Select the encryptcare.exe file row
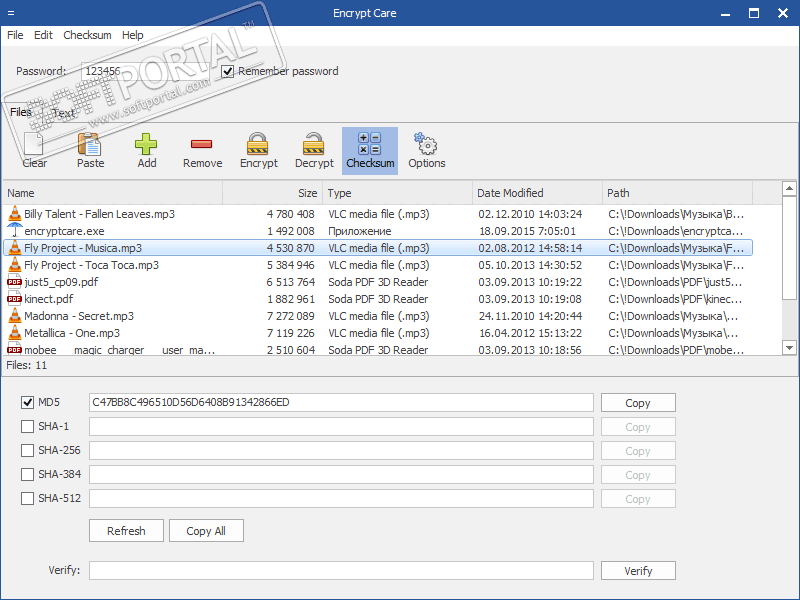The width and height of the screenshot is (800, 600). click(x=378, y=231)
